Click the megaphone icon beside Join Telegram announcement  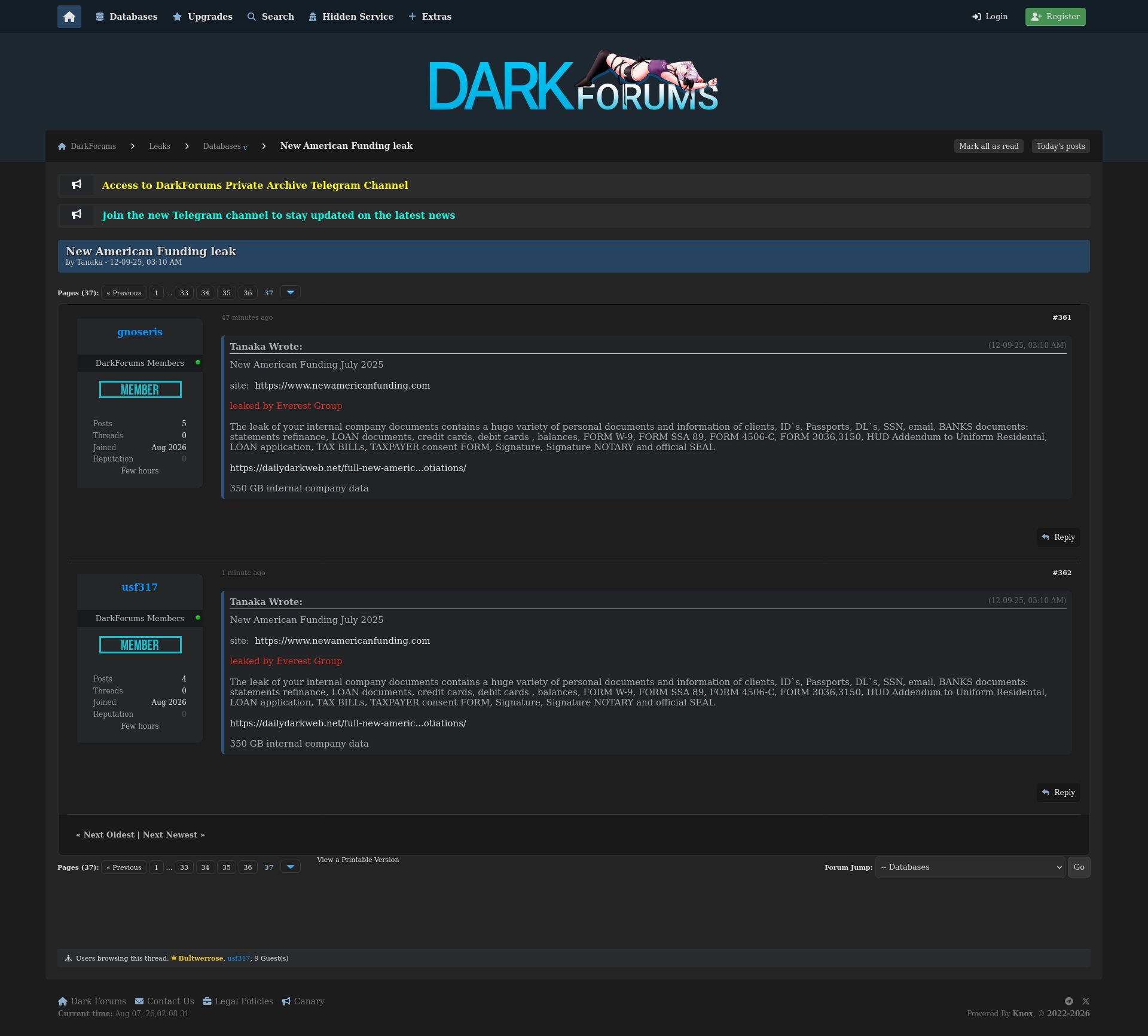77,215
